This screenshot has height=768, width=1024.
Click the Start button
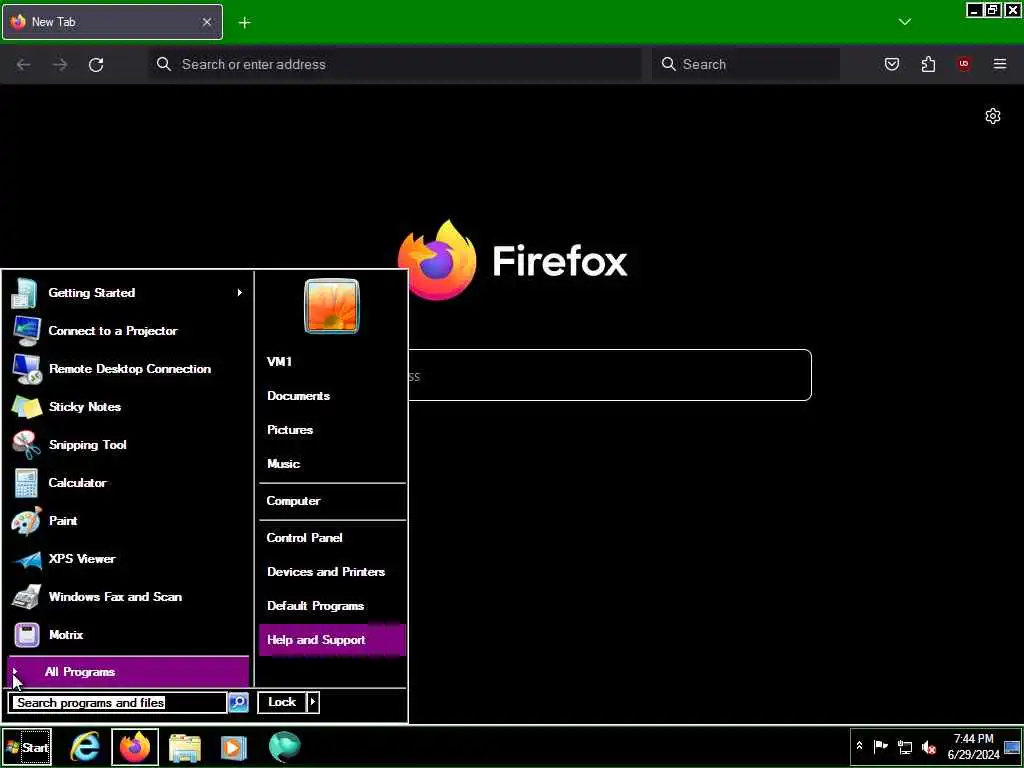pyautogui.click(x=26, y=747)
